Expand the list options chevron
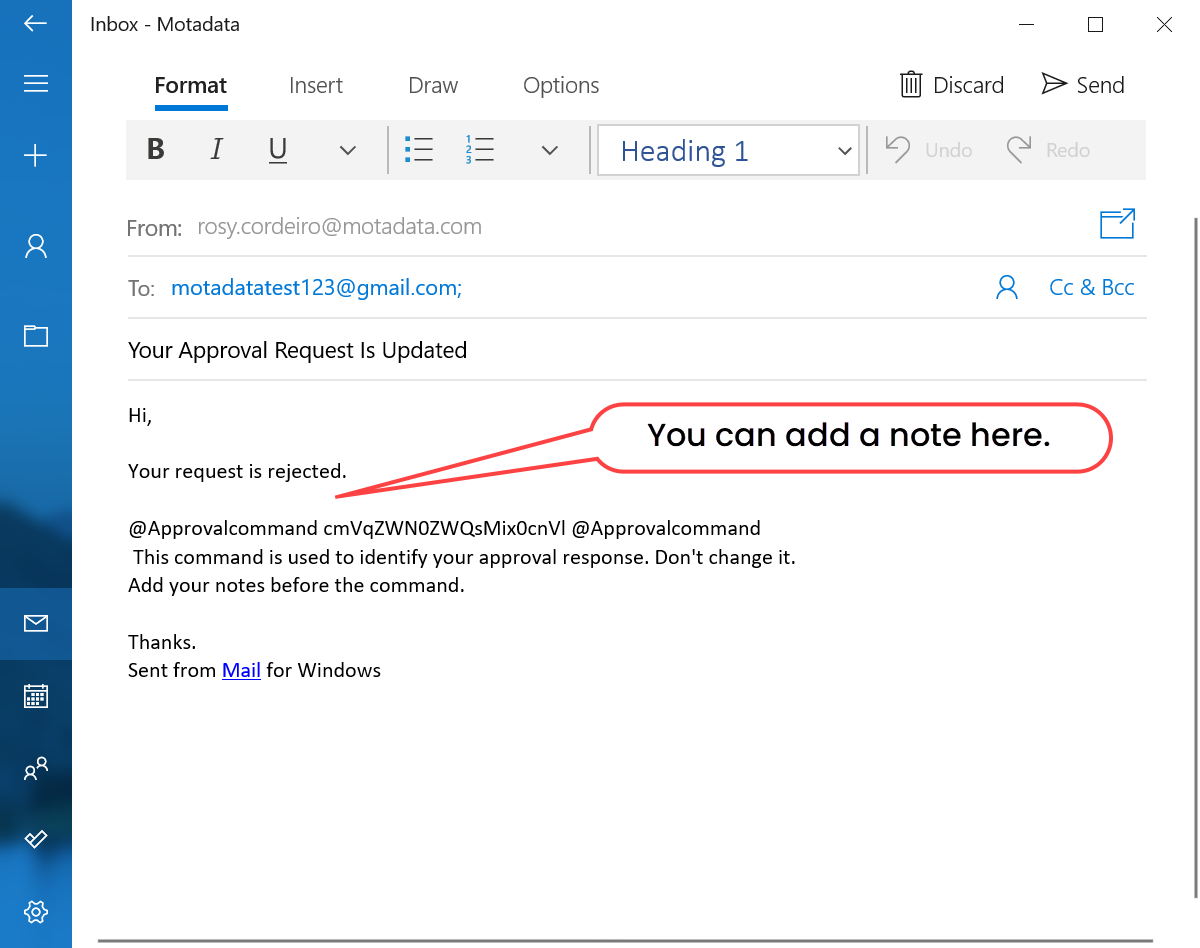The width and height of the screenshot is (1200, 948). pos(549,150)
